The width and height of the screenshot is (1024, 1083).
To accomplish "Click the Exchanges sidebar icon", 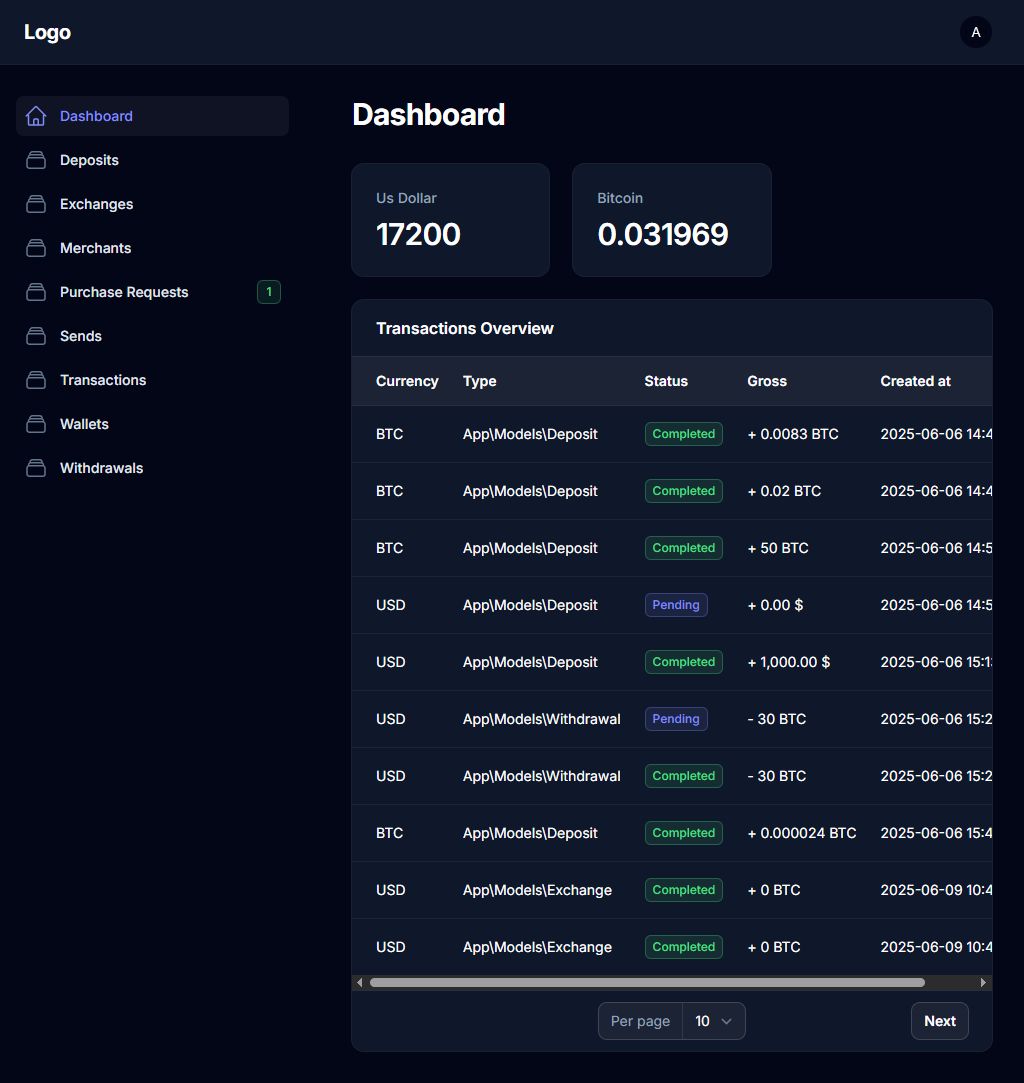I will point(36,204).
